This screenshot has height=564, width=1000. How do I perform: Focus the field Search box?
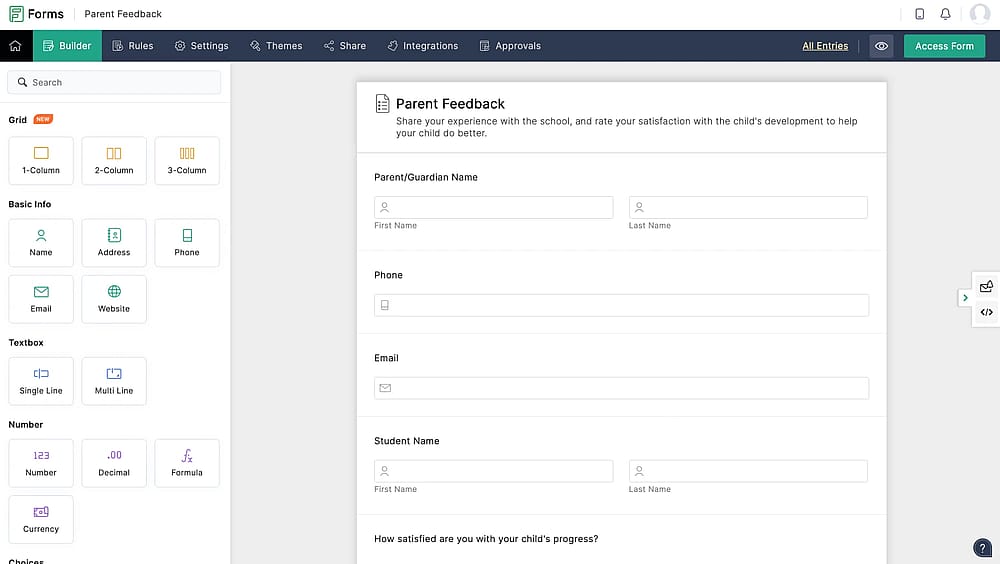click(x=114, y=82)
